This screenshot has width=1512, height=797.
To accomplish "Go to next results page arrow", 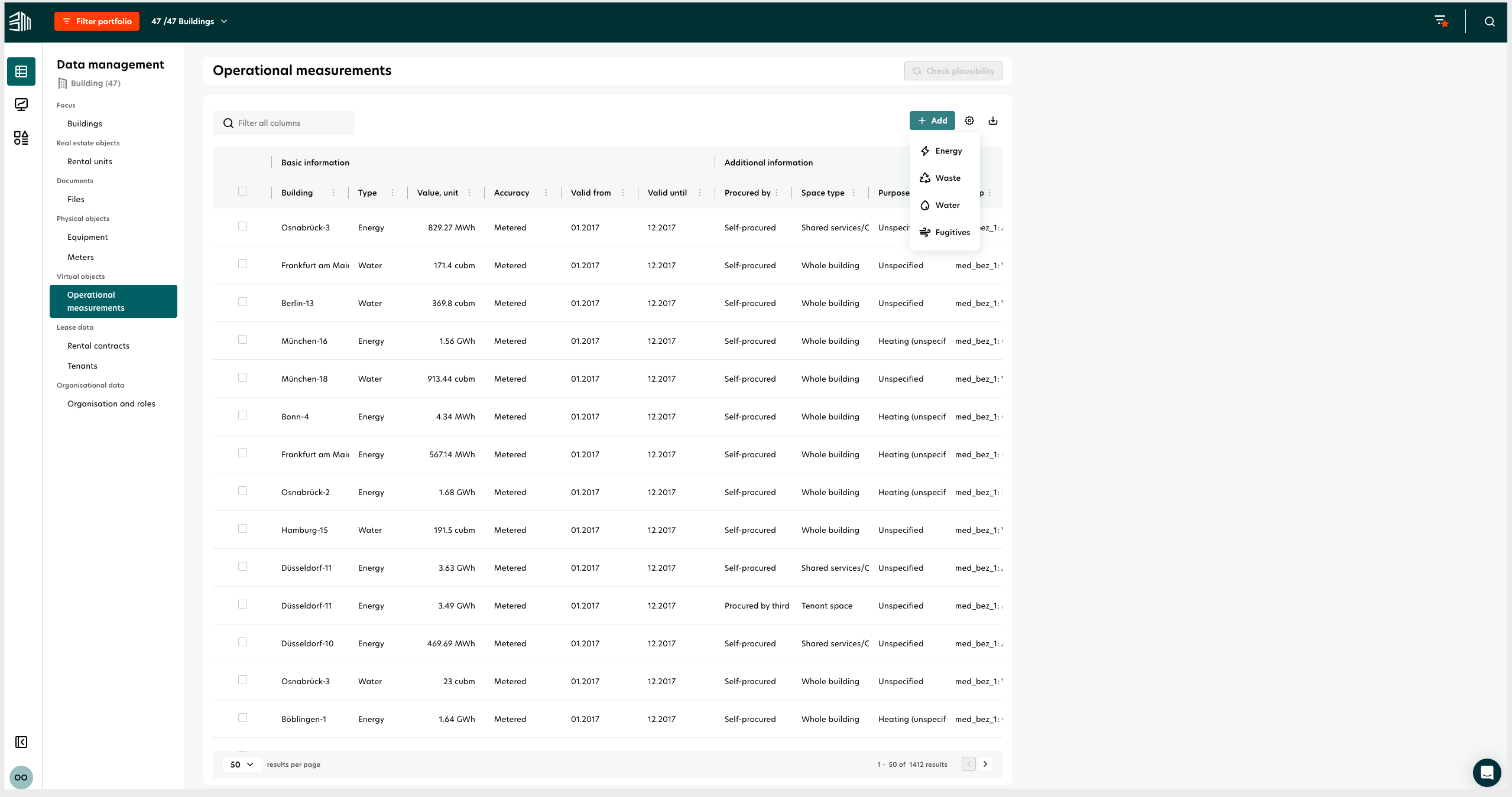I will 985,764.
